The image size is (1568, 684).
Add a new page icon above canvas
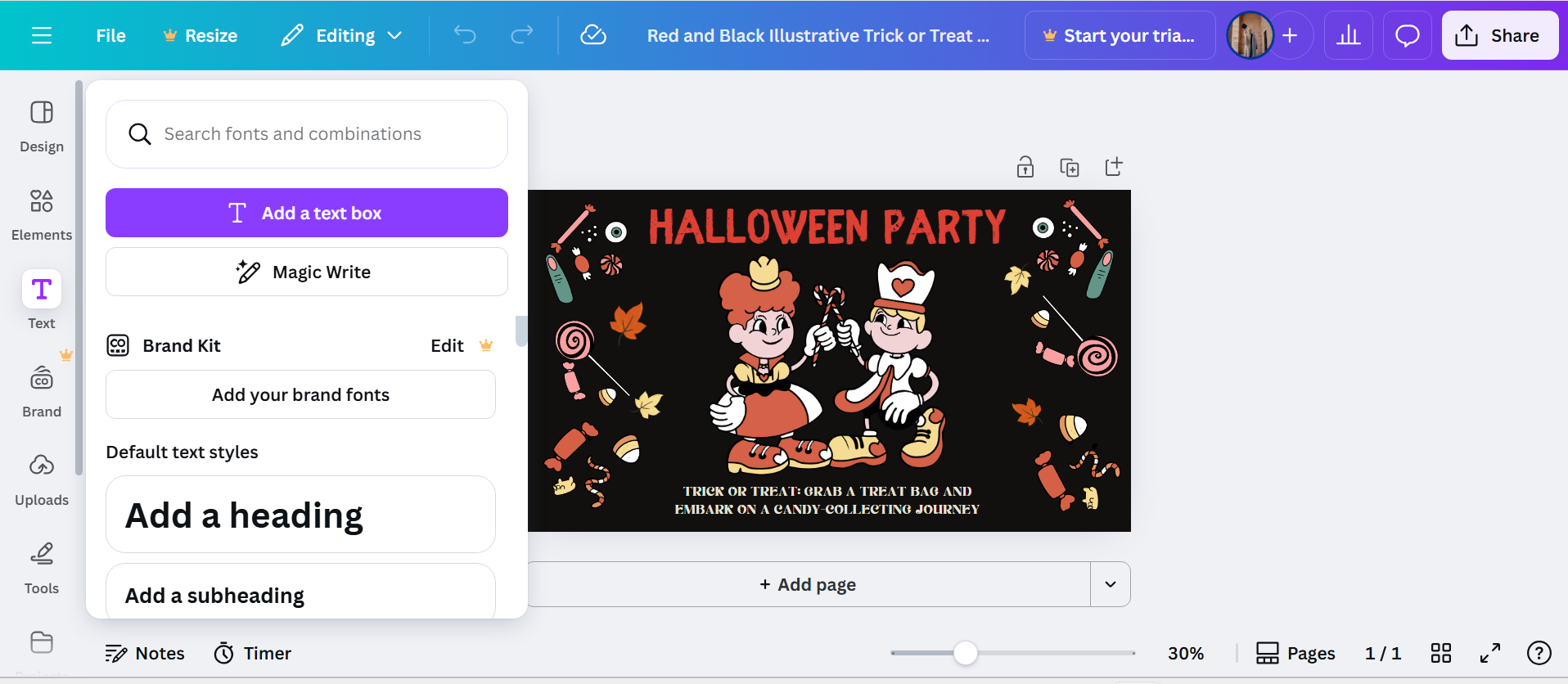pos(1114,167)
